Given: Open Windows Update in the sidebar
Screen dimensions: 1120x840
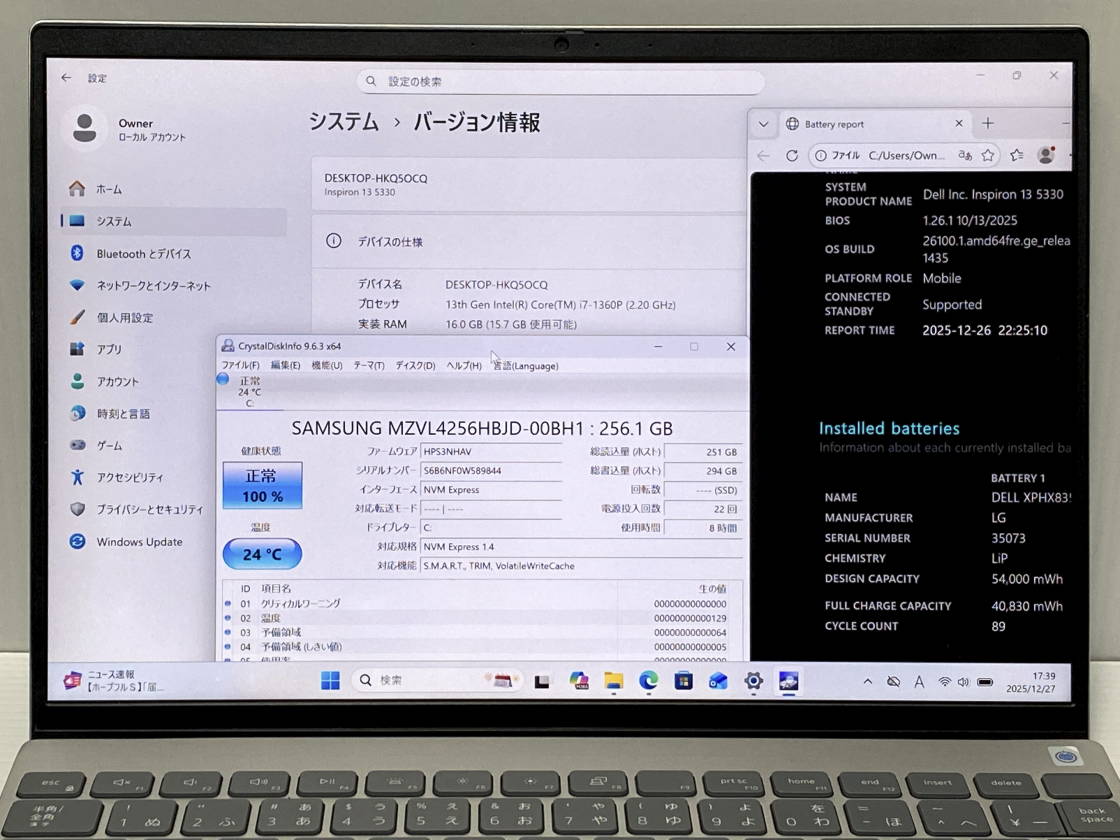Looking at the screenshot, I should [x=139, y=542].
